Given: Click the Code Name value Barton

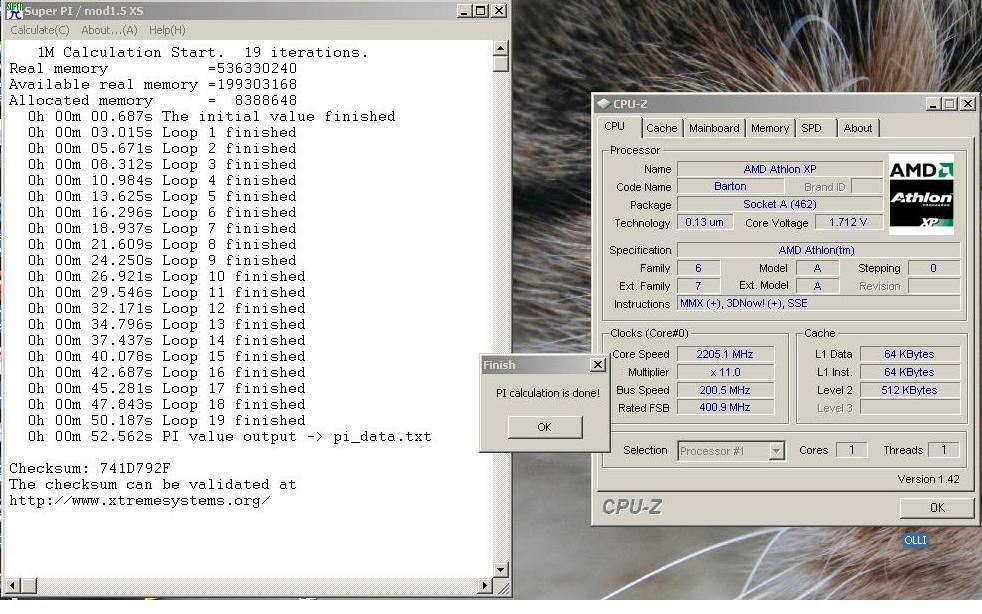Looking at the screenshot, I should coord(730,187).
